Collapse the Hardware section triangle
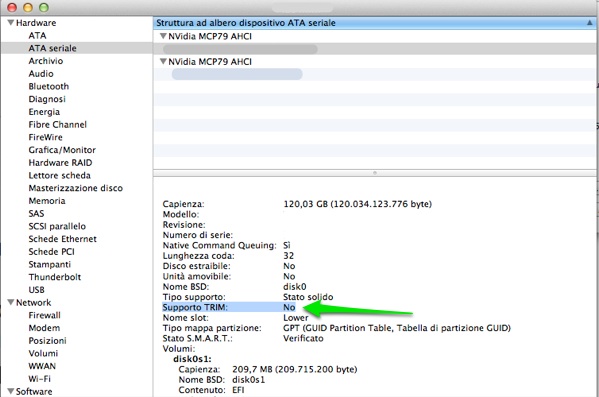This screenshot has width=599, height=397. point(11,23)
